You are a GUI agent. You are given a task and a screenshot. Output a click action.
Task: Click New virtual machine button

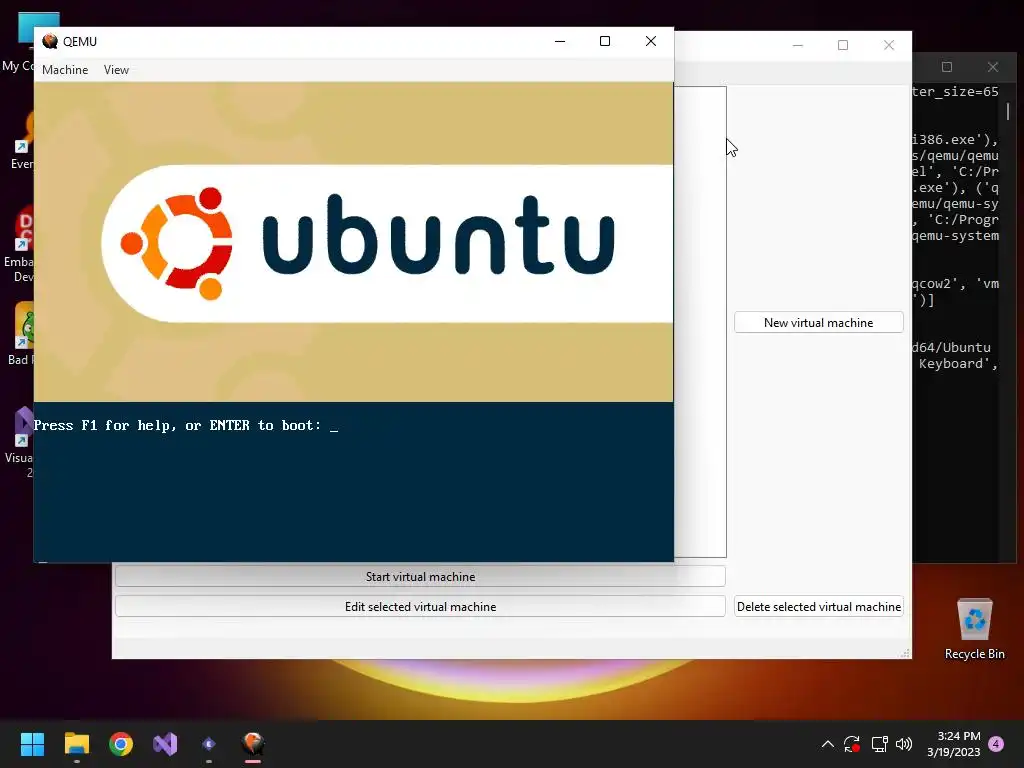[818, 323]
